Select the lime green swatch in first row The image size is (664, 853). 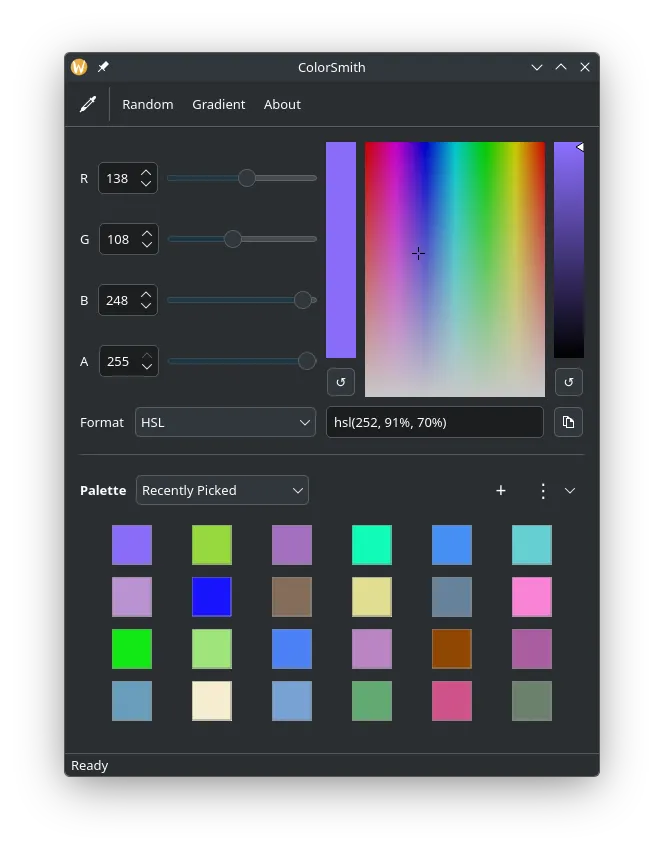click(x=212, y=545)
